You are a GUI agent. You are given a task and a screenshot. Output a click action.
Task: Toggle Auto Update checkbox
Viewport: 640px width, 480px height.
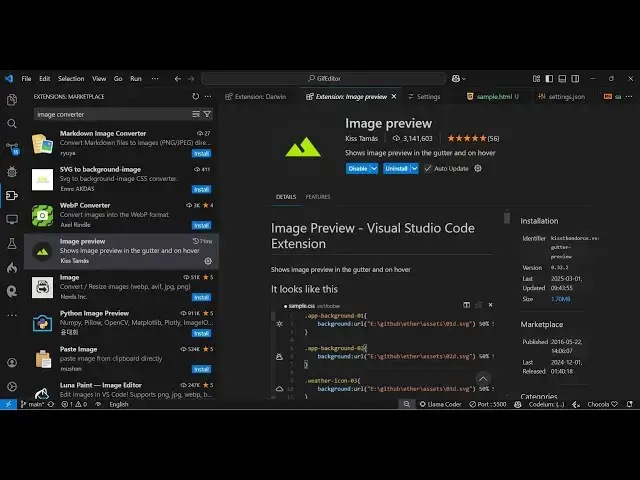427,168
